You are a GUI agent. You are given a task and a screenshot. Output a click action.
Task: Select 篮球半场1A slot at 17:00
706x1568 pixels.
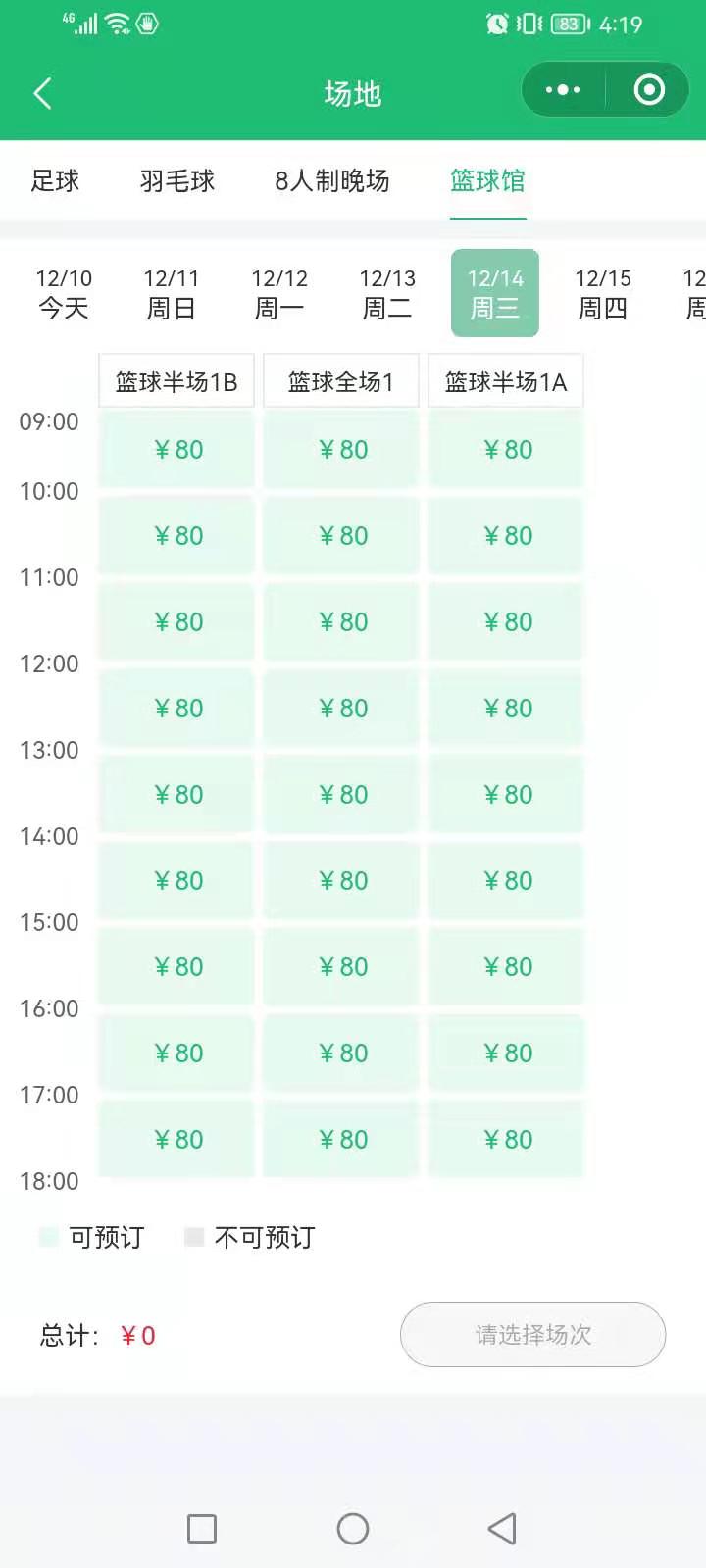coord(507,1140)
